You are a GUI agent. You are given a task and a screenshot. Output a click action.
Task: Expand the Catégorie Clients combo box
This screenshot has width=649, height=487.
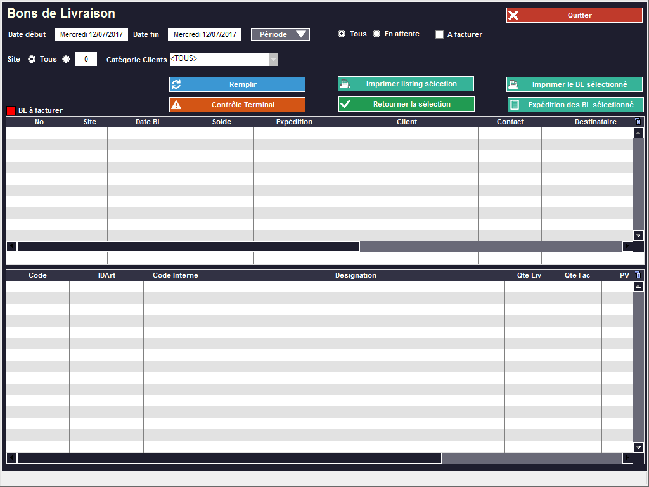273,59
